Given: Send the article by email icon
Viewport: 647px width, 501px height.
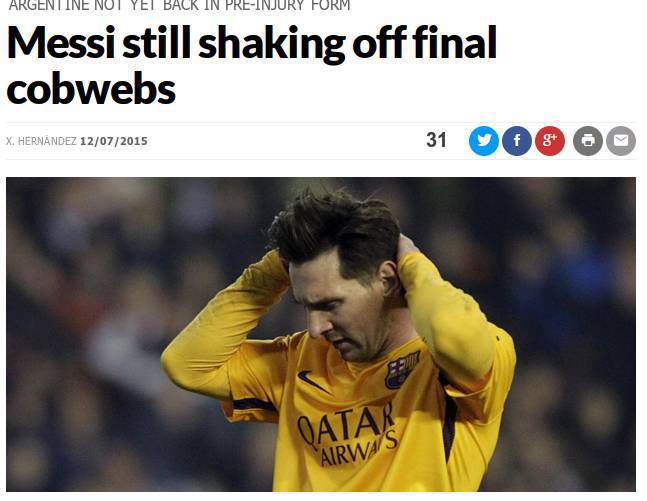Looking at the screenshot, I should coord(621,141).
